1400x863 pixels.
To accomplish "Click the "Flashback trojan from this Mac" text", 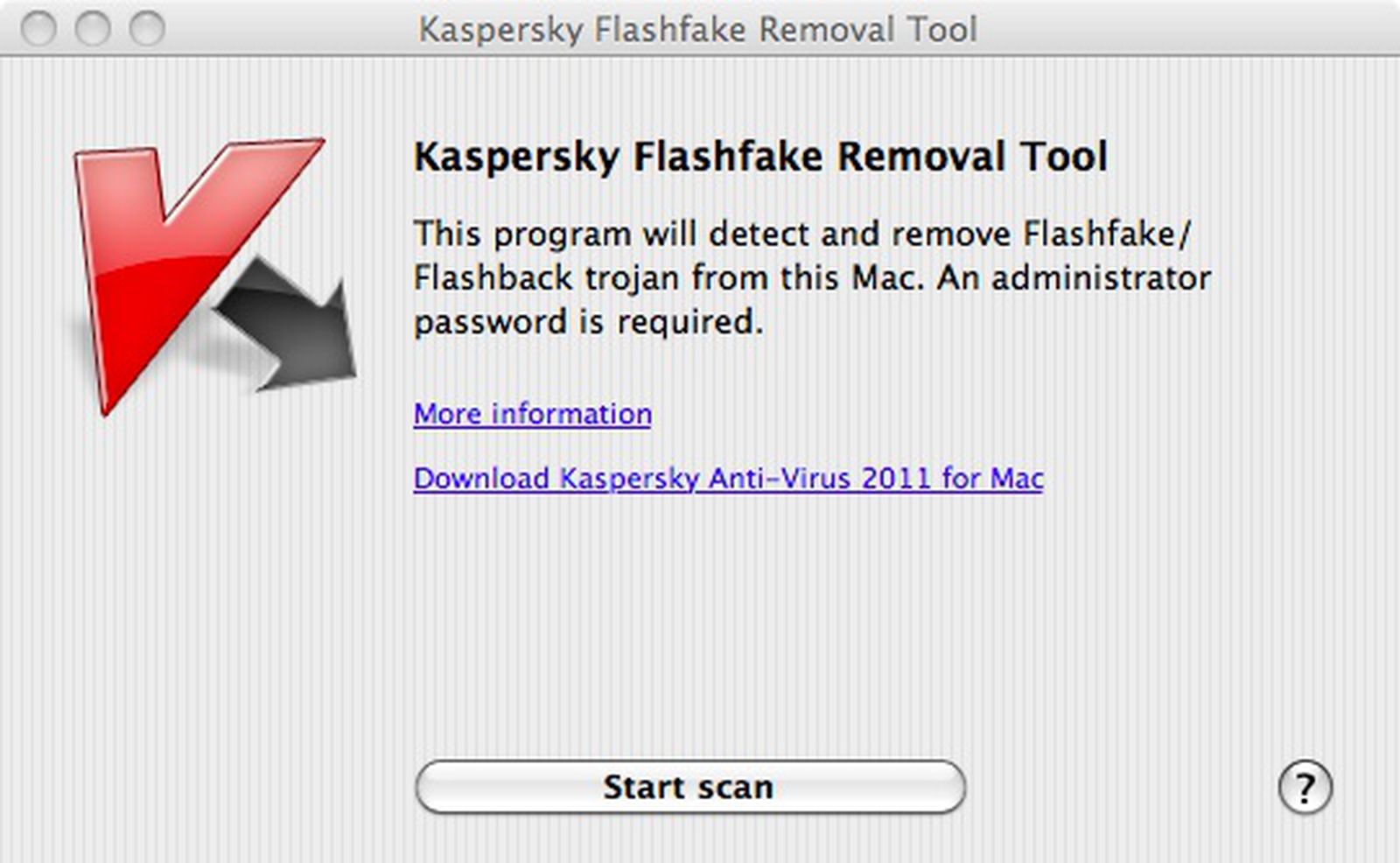I will point(667,278).
